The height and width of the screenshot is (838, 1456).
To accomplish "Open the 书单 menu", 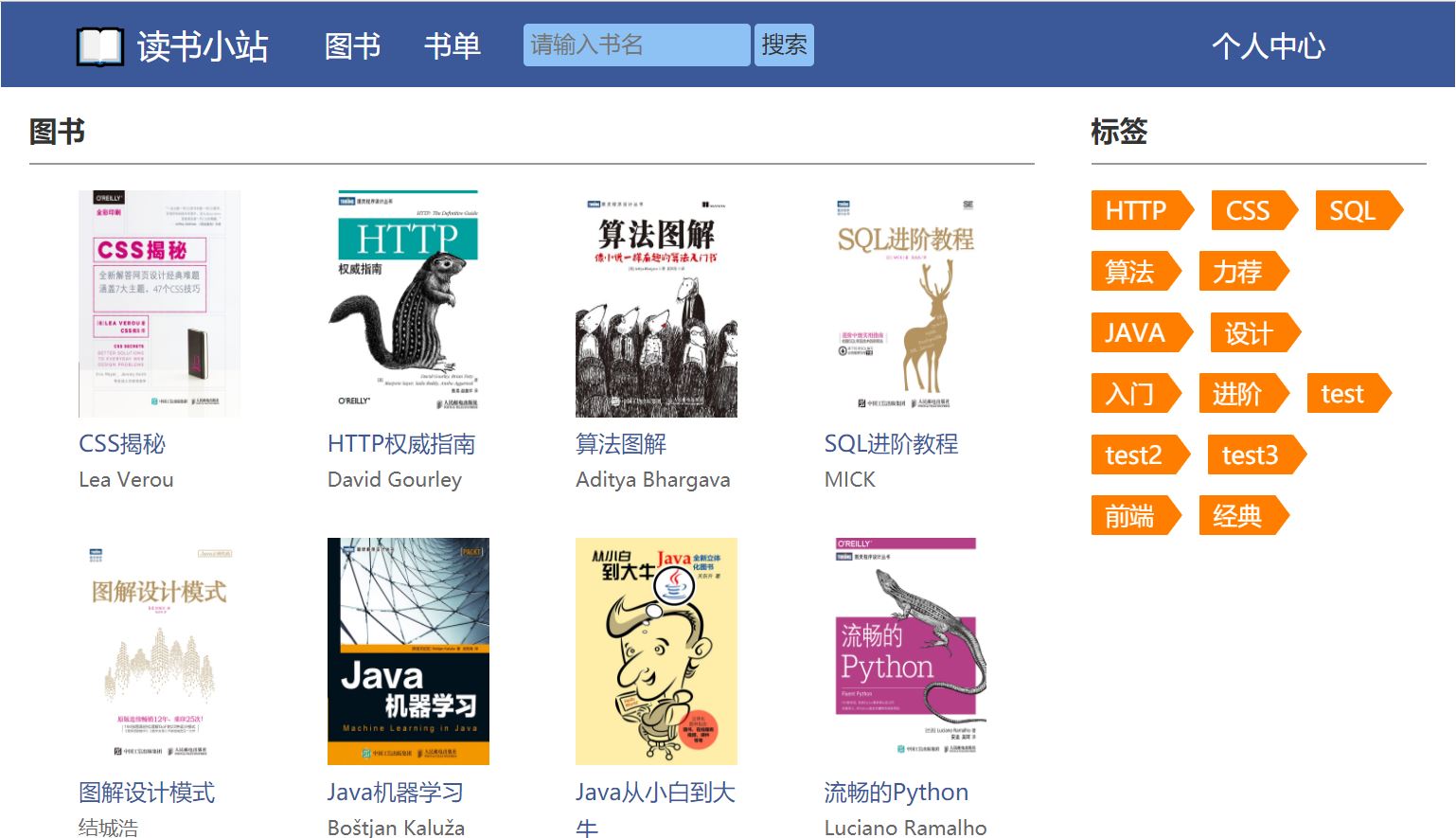I will [453, 45].
